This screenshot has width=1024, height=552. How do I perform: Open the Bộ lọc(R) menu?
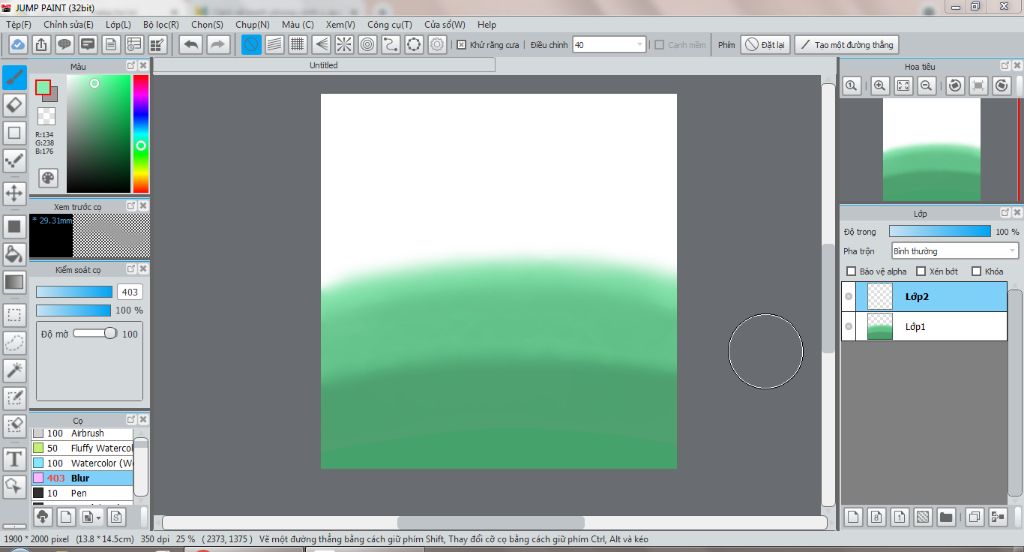coord(161,24)
